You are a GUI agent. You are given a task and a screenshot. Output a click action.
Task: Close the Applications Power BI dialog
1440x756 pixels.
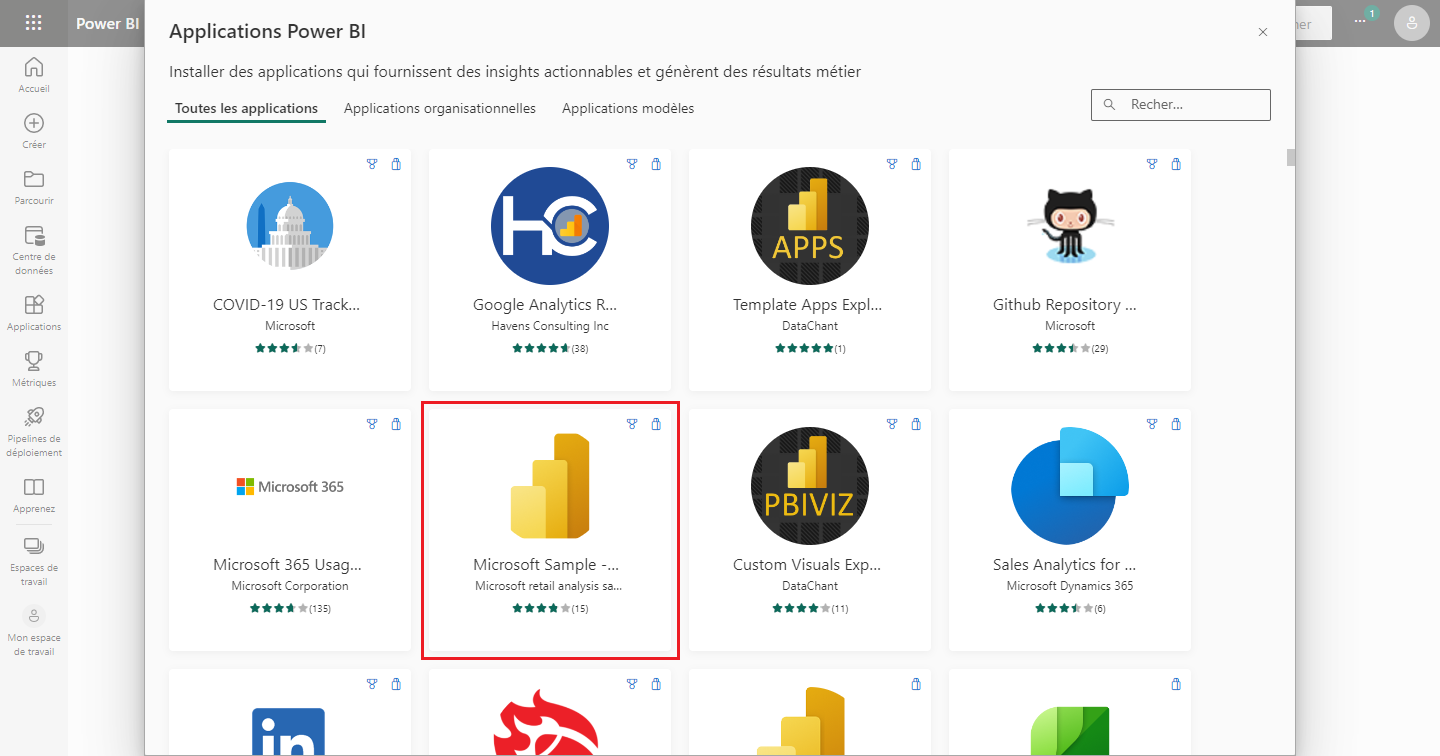[x=1263, y=32]
